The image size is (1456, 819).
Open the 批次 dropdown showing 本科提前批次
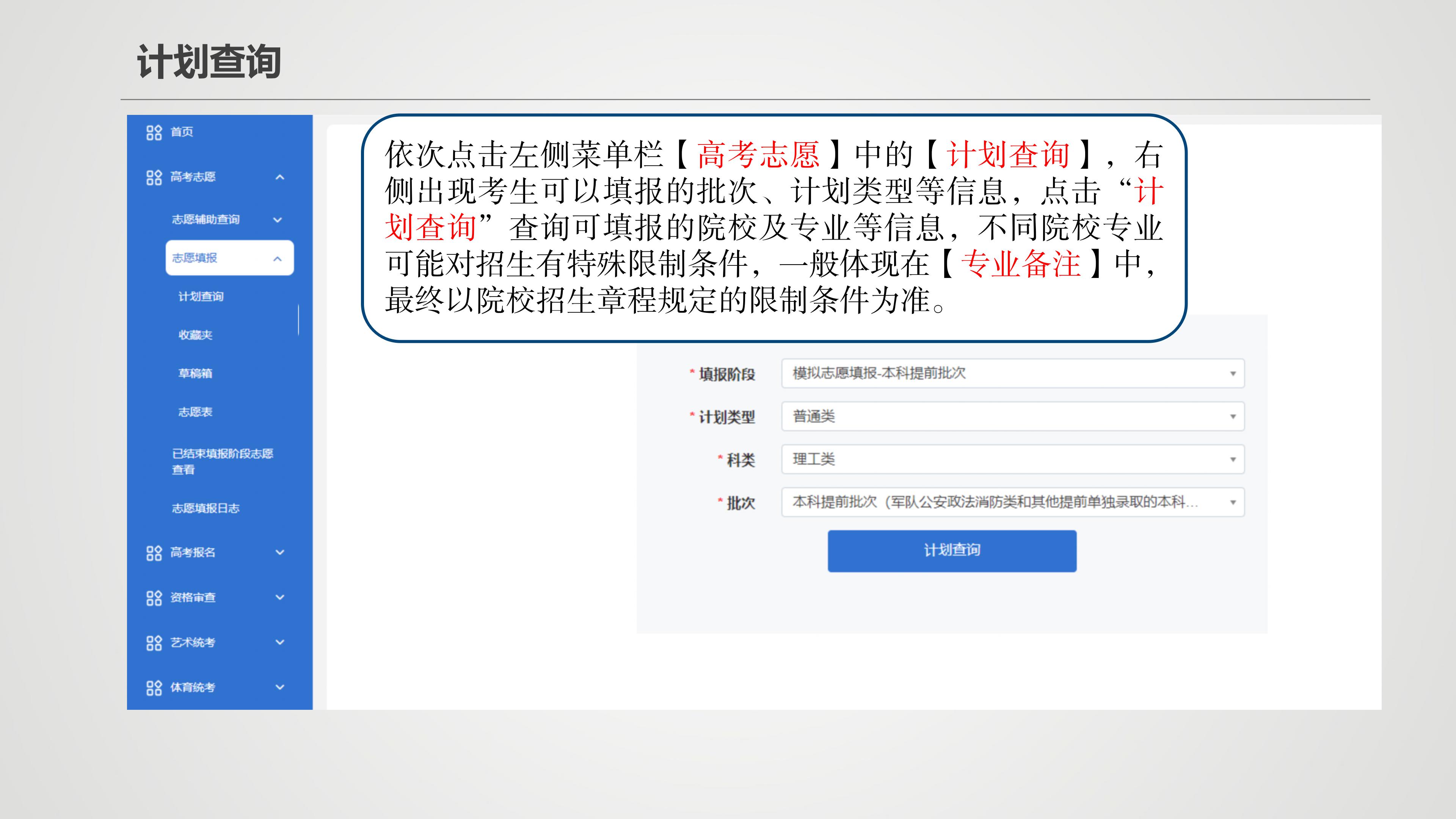[x=1013, y=502]
